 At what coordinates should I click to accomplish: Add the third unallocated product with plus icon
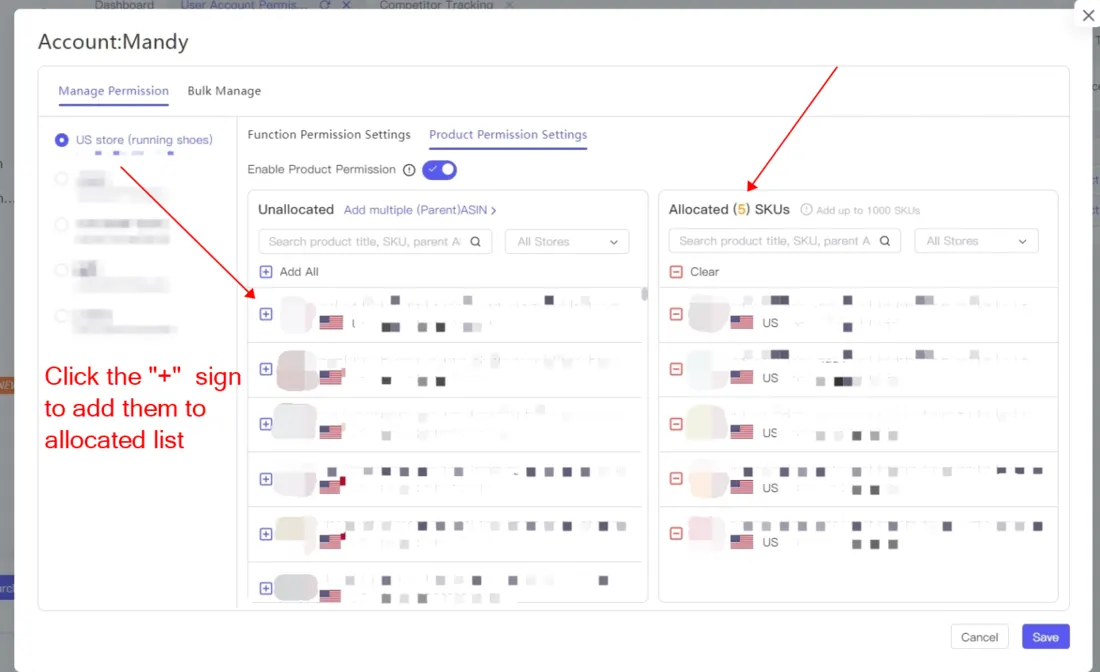pyautogui.click(x=266, y=424)
